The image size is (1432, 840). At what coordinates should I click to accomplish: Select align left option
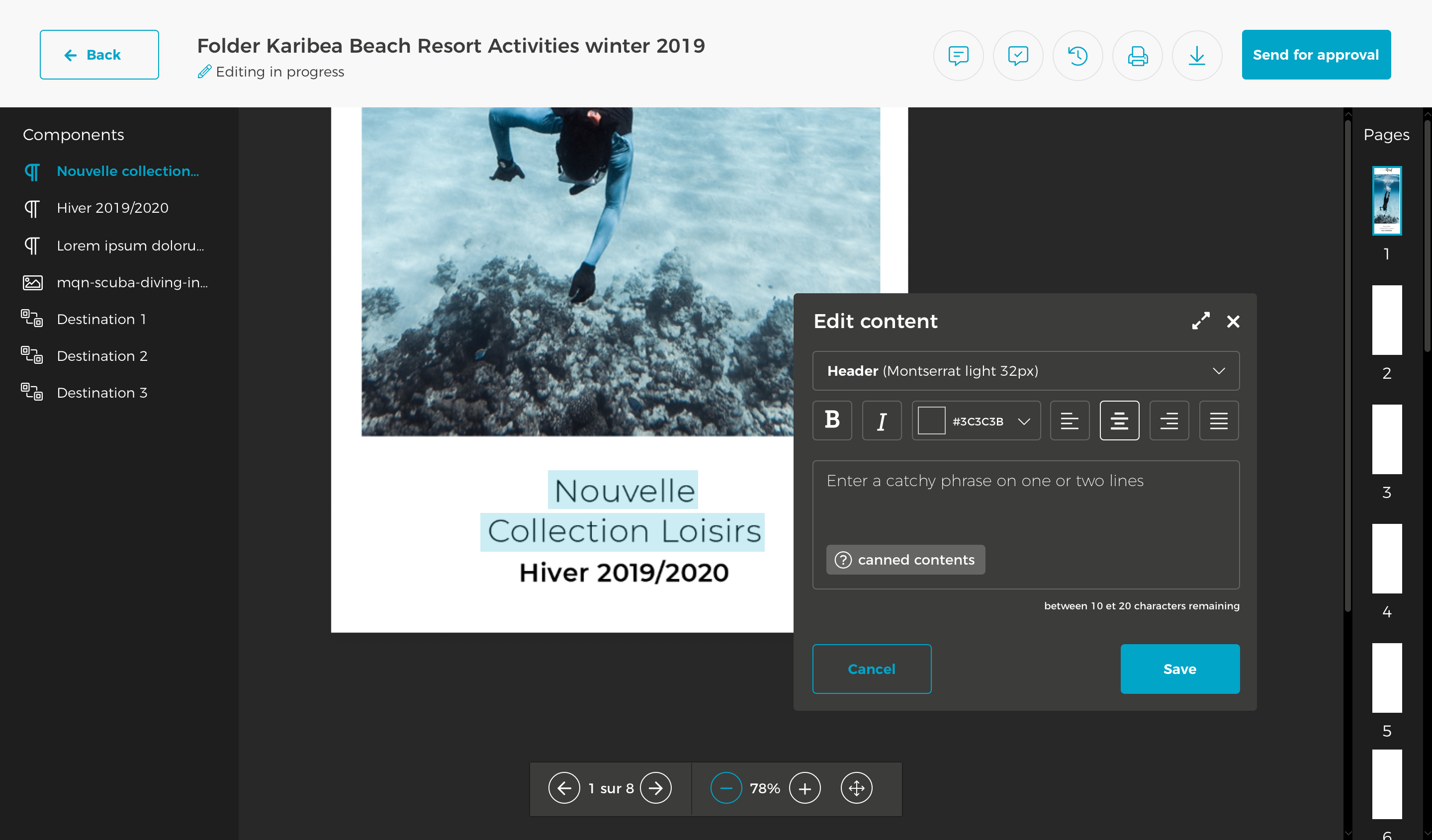coord(1070,420)
